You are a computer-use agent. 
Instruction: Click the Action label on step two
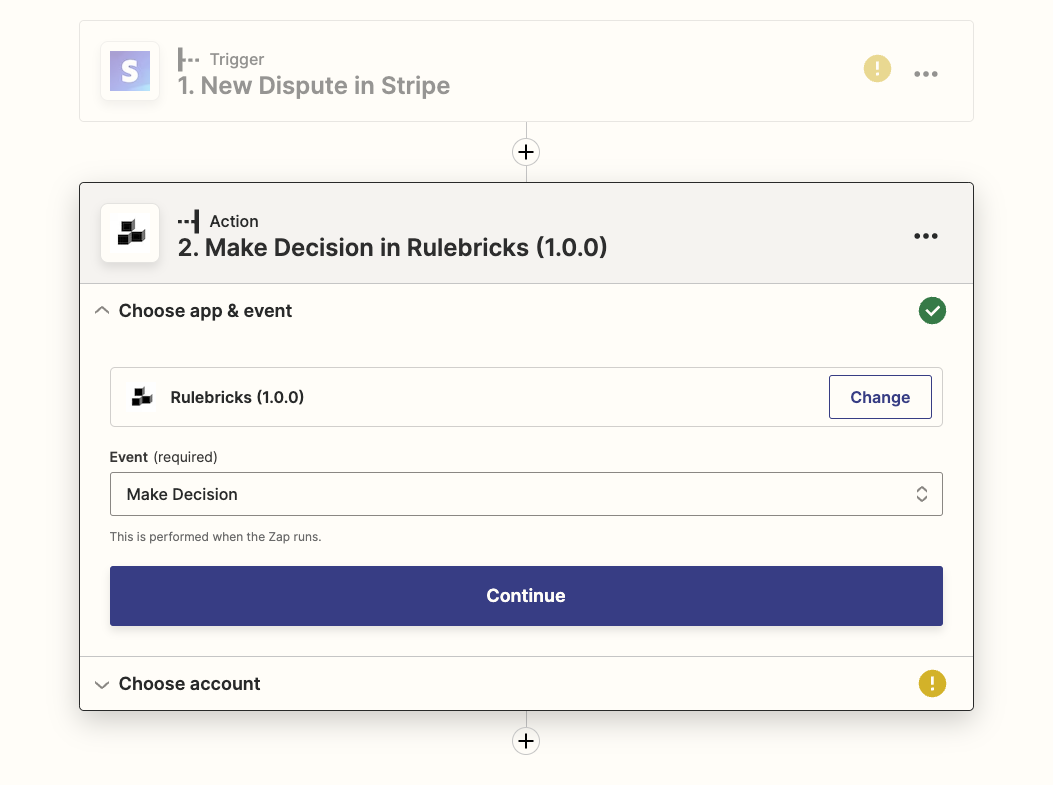coord(232,221)
